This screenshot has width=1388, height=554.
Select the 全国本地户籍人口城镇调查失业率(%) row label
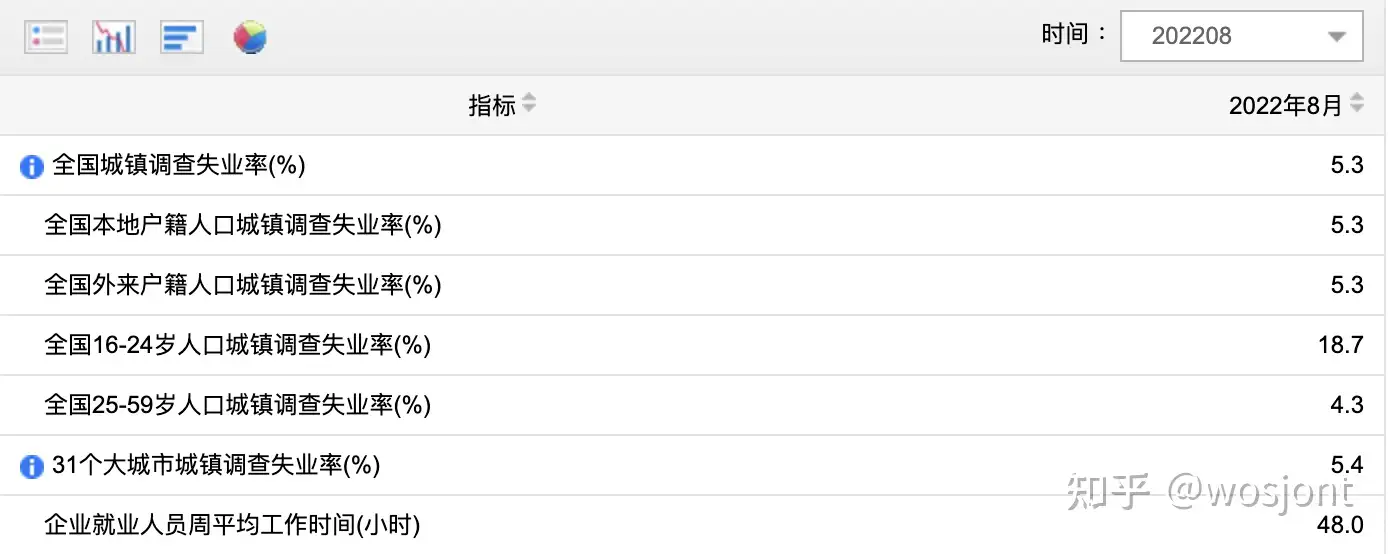pos(243,226)
